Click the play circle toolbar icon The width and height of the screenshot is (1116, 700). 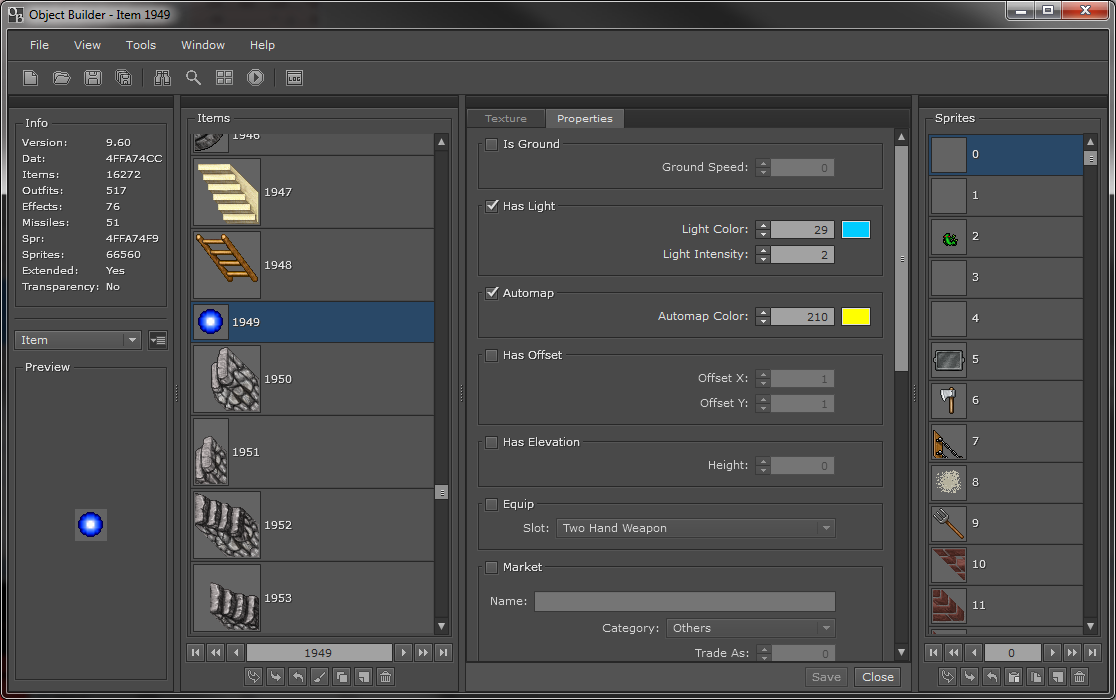tap(256, 78)
